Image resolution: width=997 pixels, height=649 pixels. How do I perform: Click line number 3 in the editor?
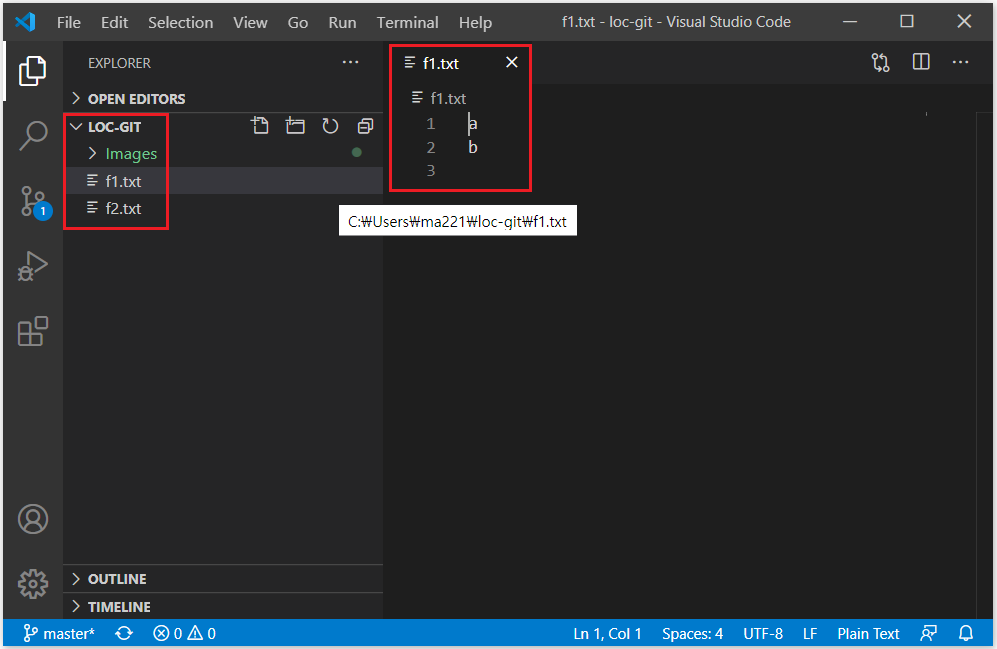point(431,170)
